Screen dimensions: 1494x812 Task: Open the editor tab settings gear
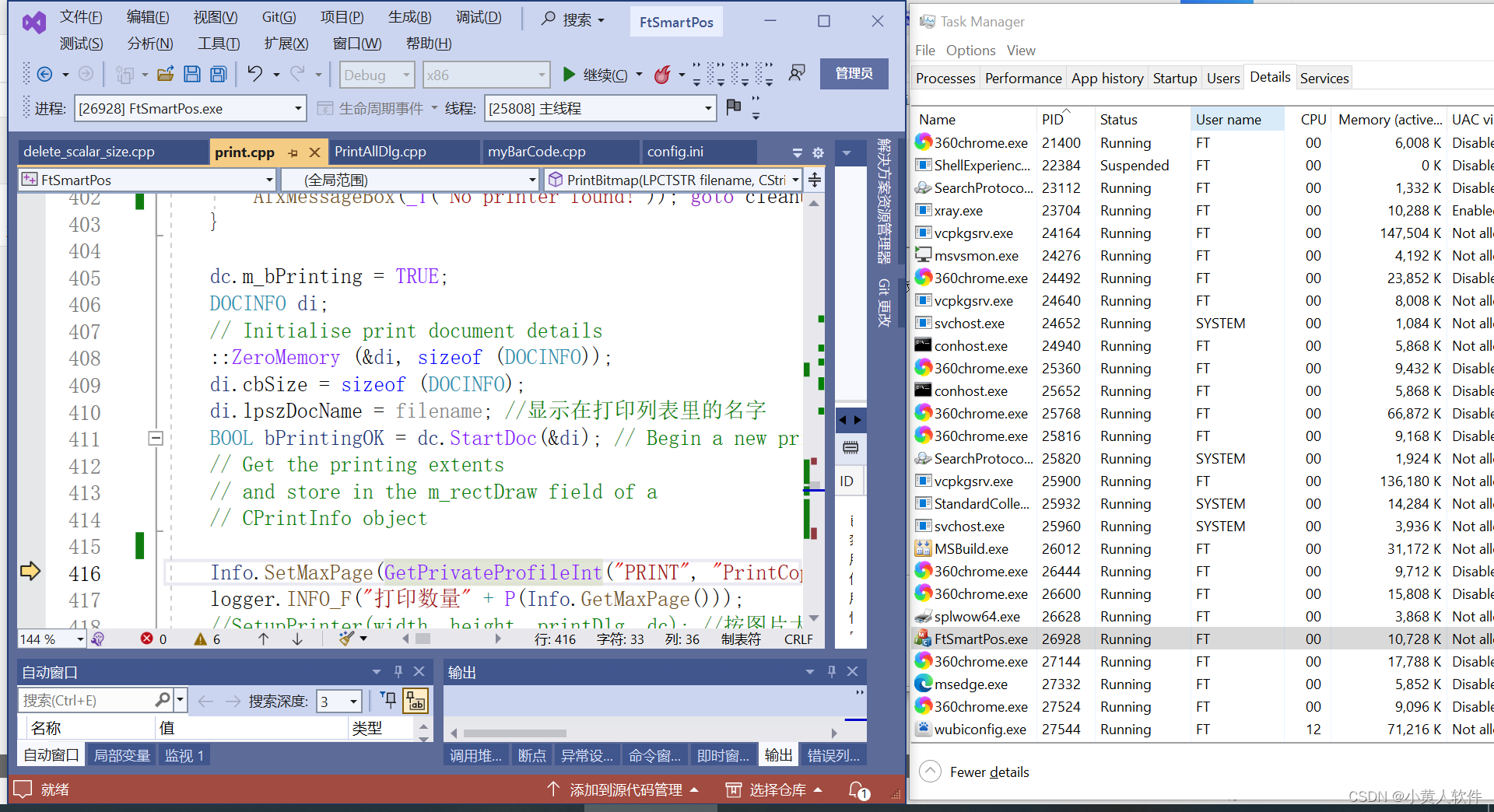(818, 152)
